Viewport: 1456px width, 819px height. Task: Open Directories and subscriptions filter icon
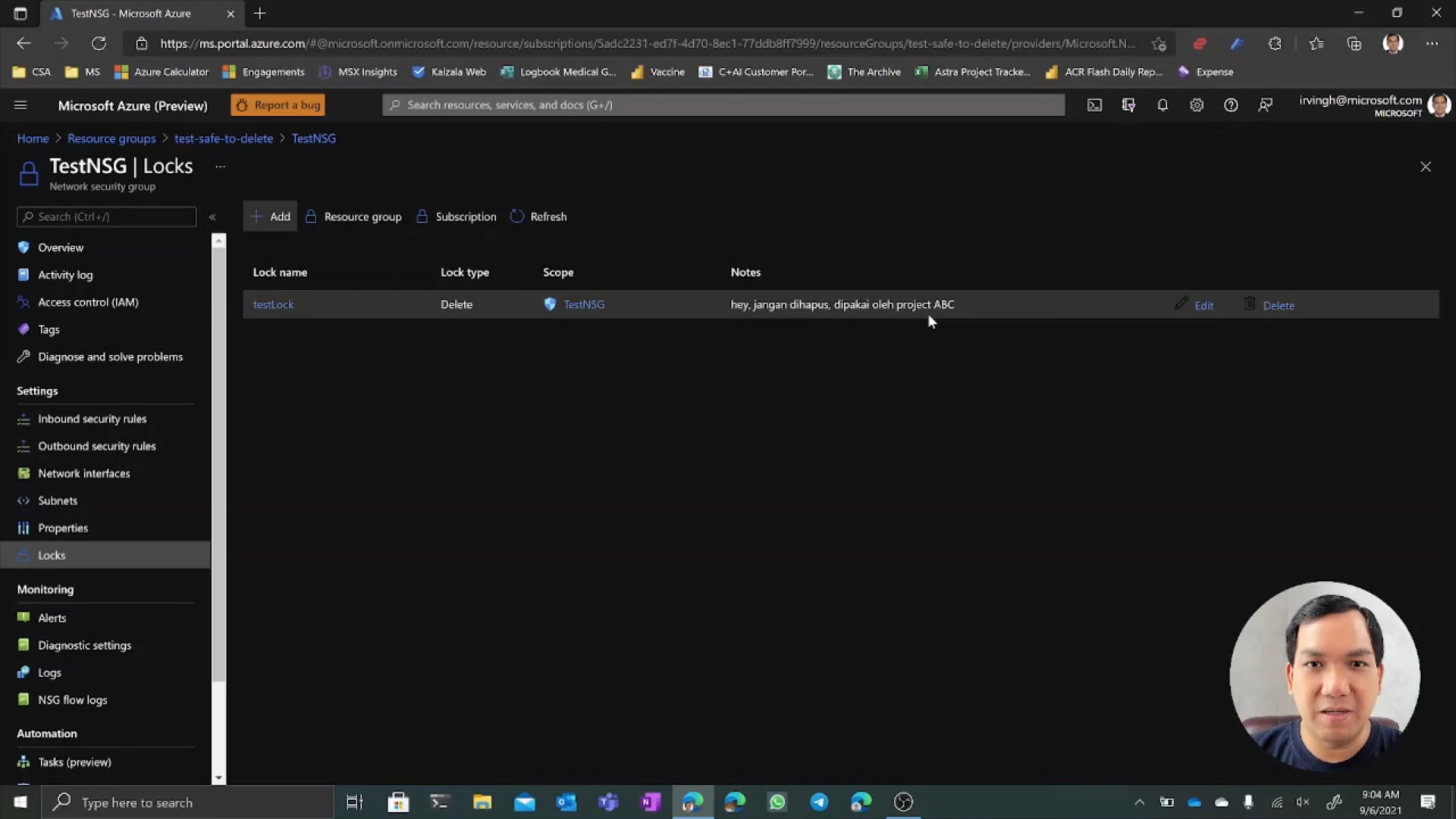pyautogui.click(x=1128, y=105)
